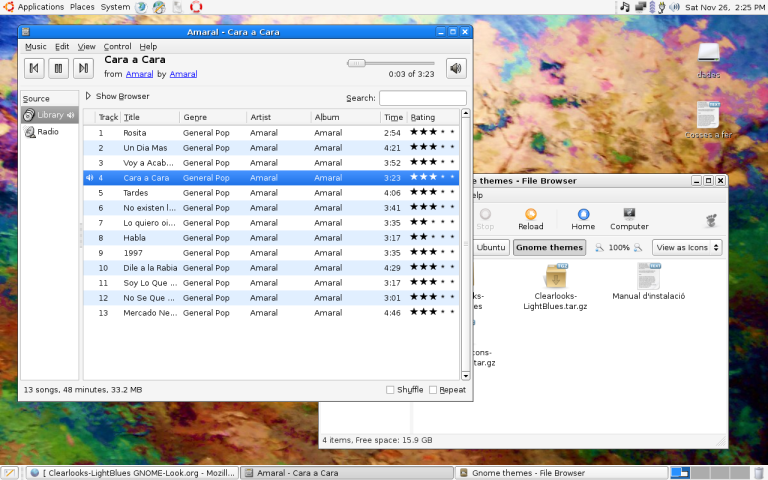The width and height of the screenshot is (768, 480).
Task: Zoom out icon in File Browser
Action: pyautogui.click(x=599, y=247)
